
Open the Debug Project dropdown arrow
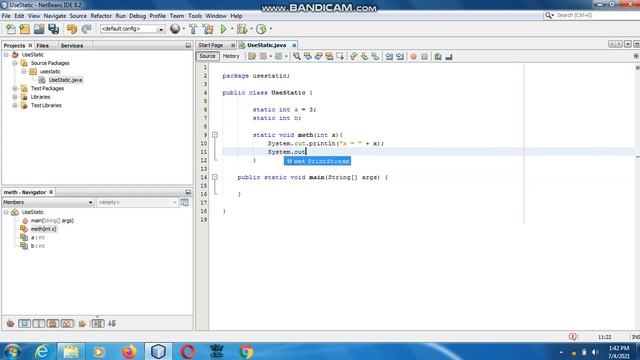pyautogui.click(x=251, y=29)
